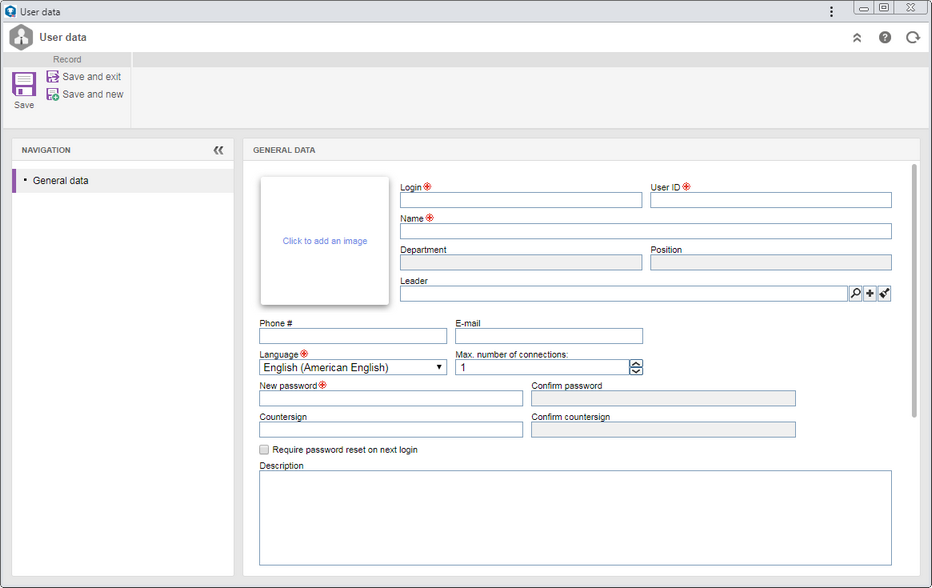The image size is (932, 588).
Task: Click the Description text area
Action: pyautogui.click(x=575, y=518)
